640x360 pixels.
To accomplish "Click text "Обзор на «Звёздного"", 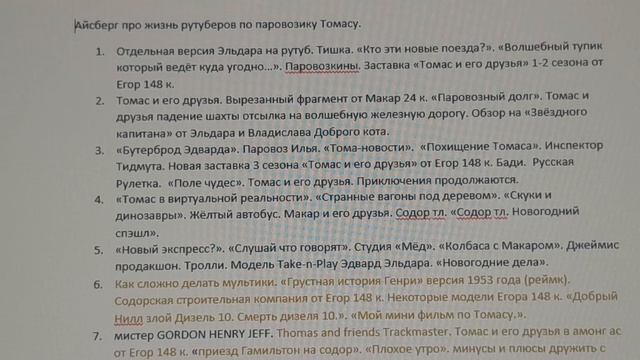I will (x=529, y=112).
